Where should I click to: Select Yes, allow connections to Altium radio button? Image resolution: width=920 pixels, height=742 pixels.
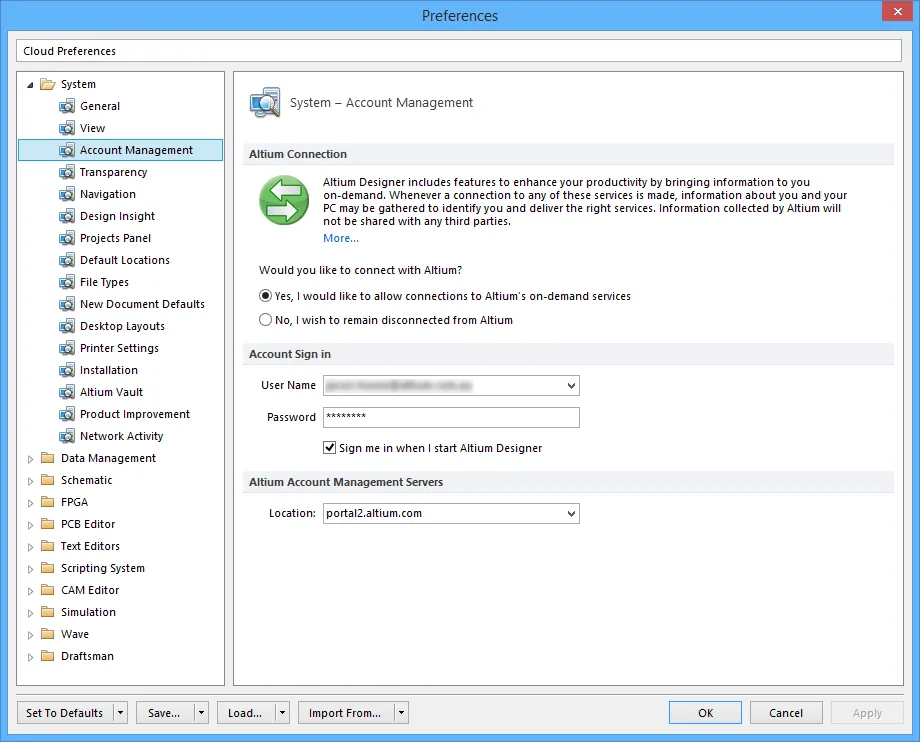(265, 296)
